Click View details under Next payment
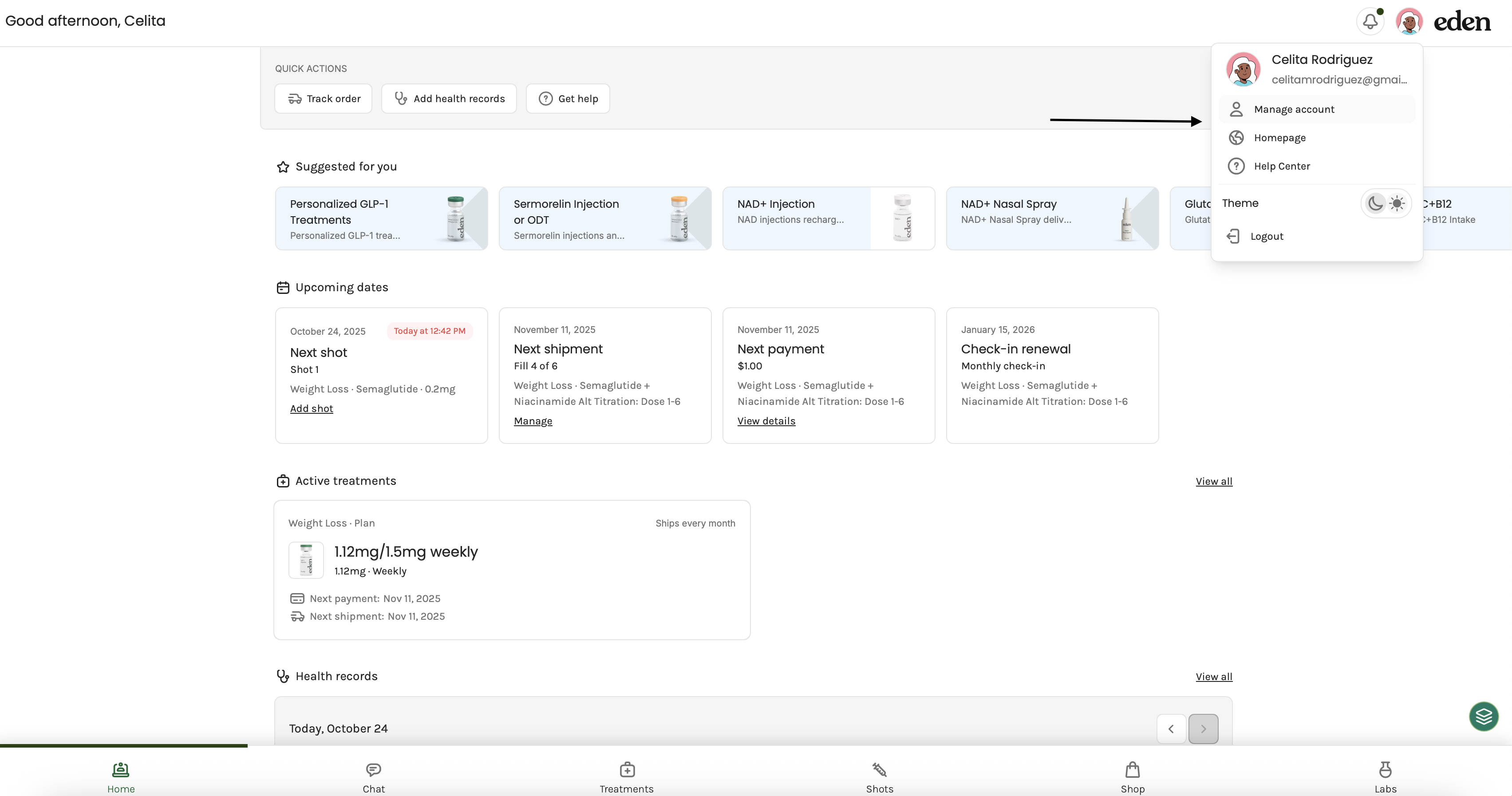This screenshot has height=796, width=1512. pos(766,421)
